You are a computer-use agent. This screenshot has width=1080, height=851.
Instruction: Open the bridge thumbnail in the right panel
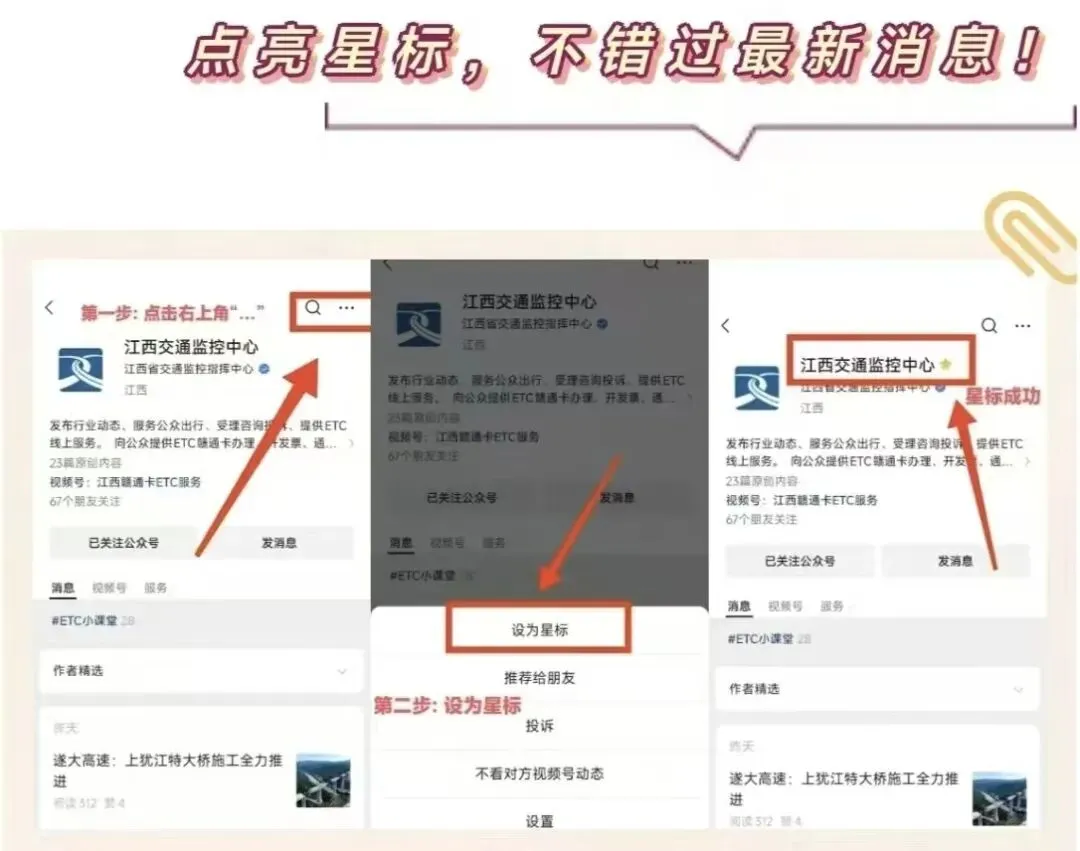coord(999,798)
